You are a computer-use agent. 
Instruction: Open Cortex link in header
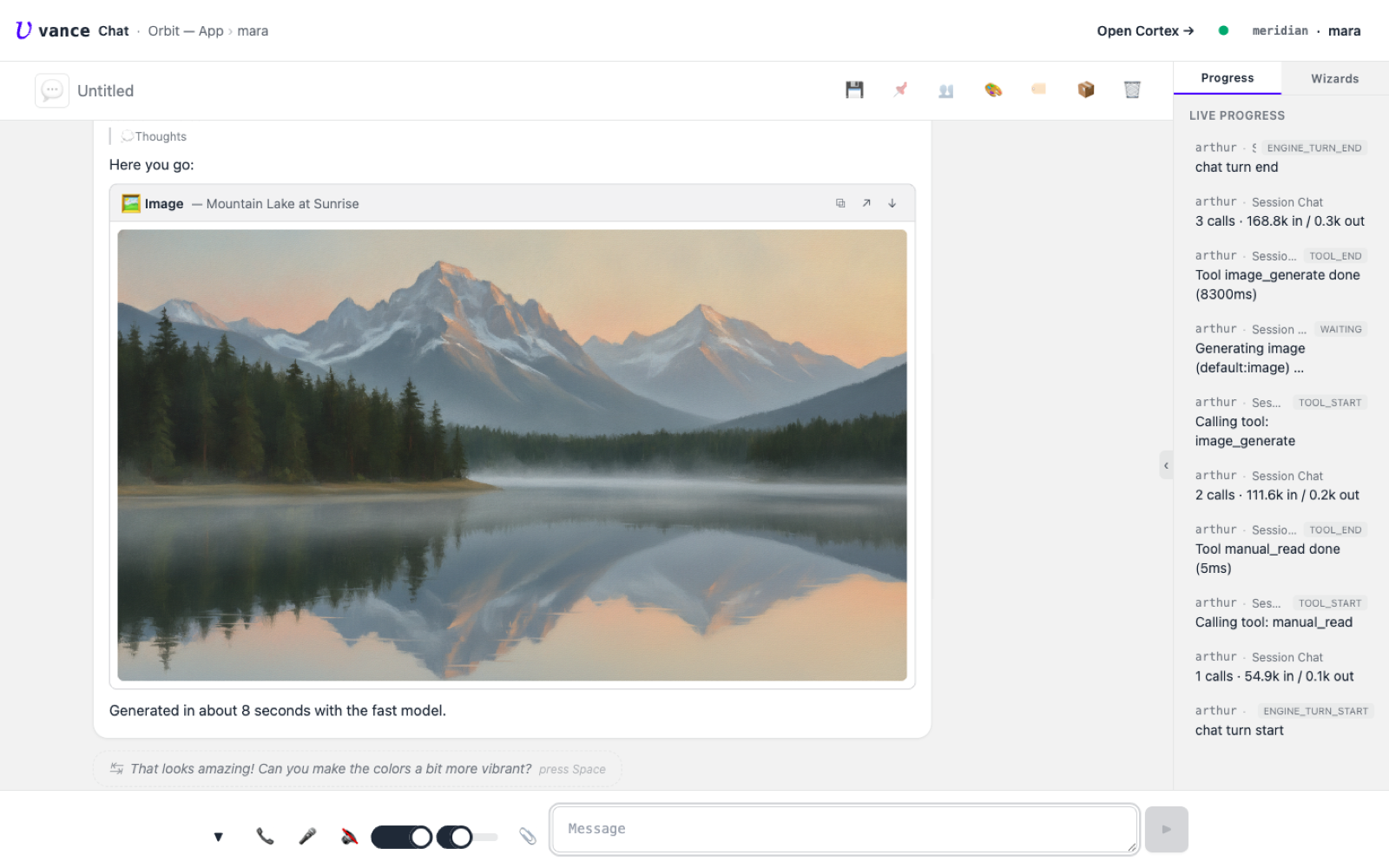tap(1145, 30)
